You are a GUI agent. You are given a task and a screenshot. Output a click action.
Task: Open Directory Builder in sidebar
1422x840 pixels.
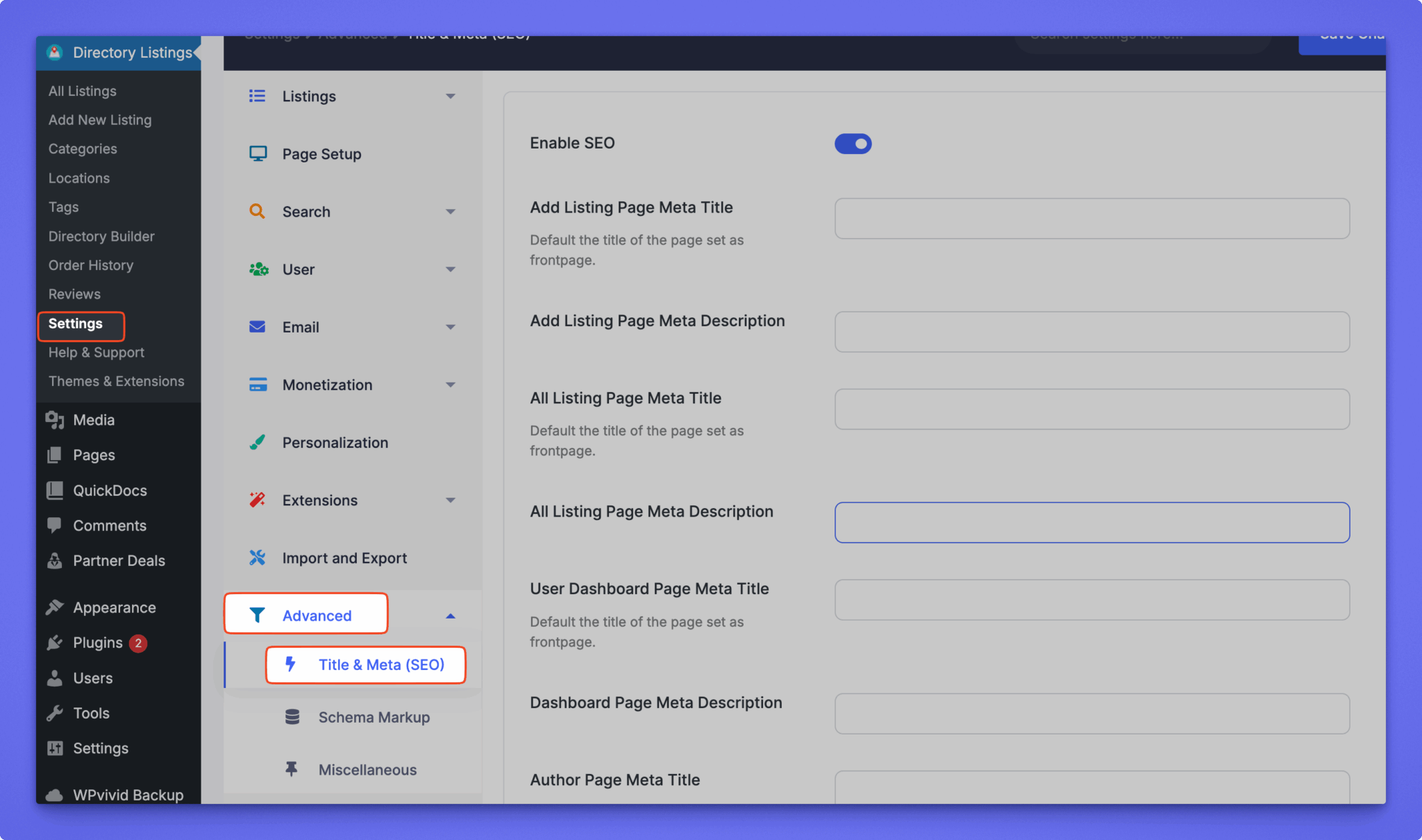click(101, 236)
